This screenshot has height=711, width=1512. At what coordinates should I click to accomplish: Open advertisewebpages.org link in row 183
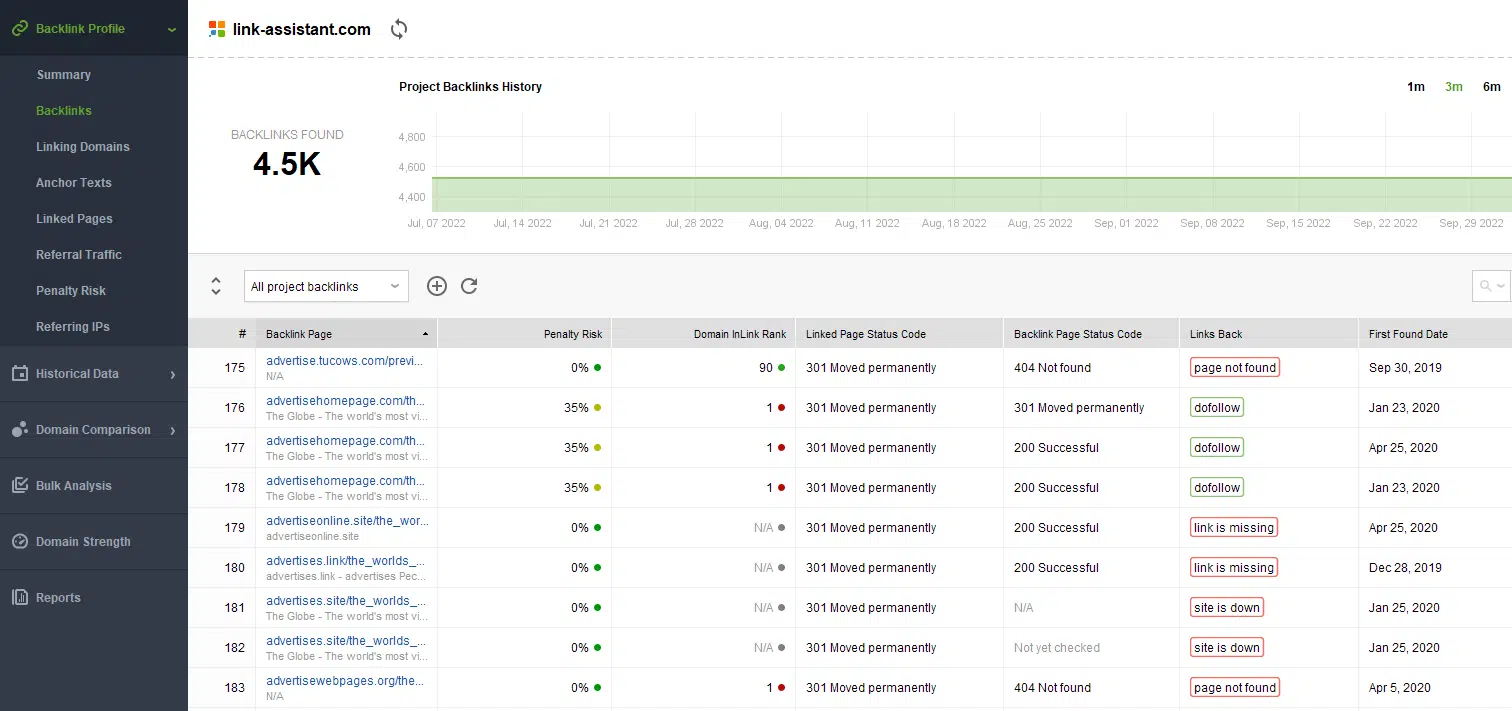point(345,681)
